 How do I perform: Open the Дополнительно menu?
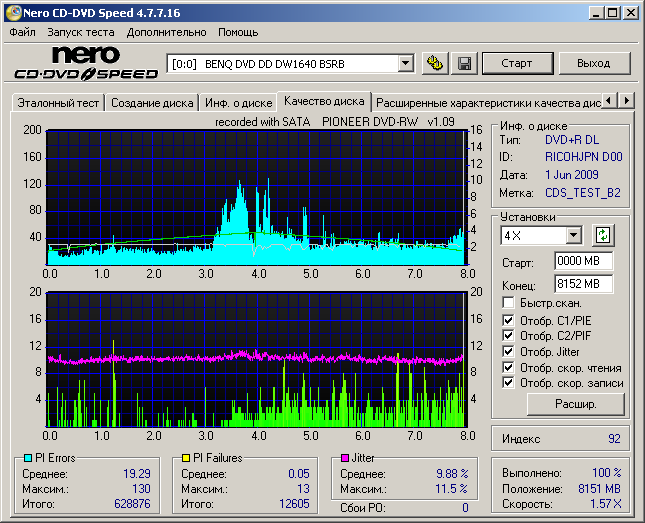click(166, 32)
